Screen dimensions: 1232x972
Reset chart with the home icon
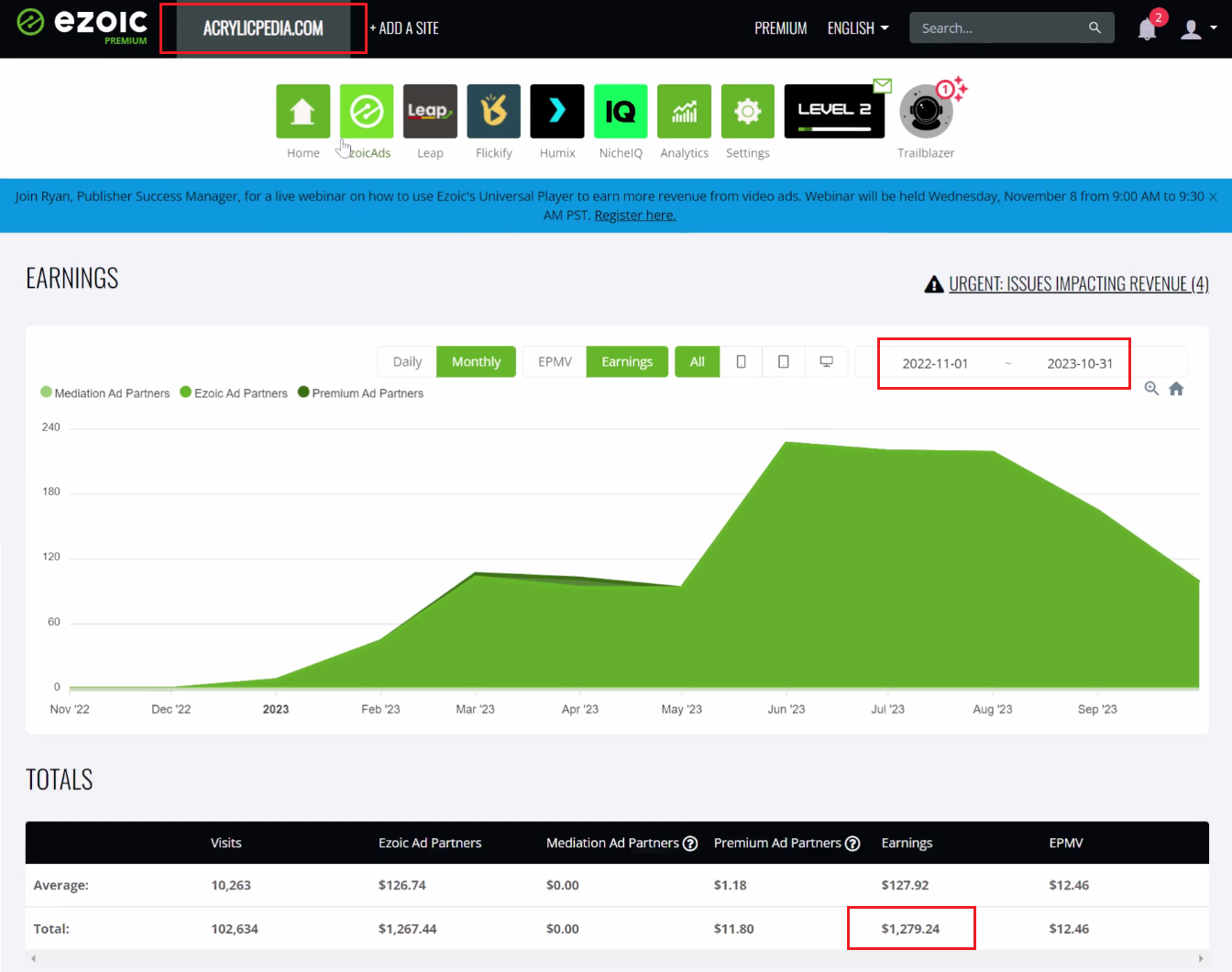coord(1176,389)
